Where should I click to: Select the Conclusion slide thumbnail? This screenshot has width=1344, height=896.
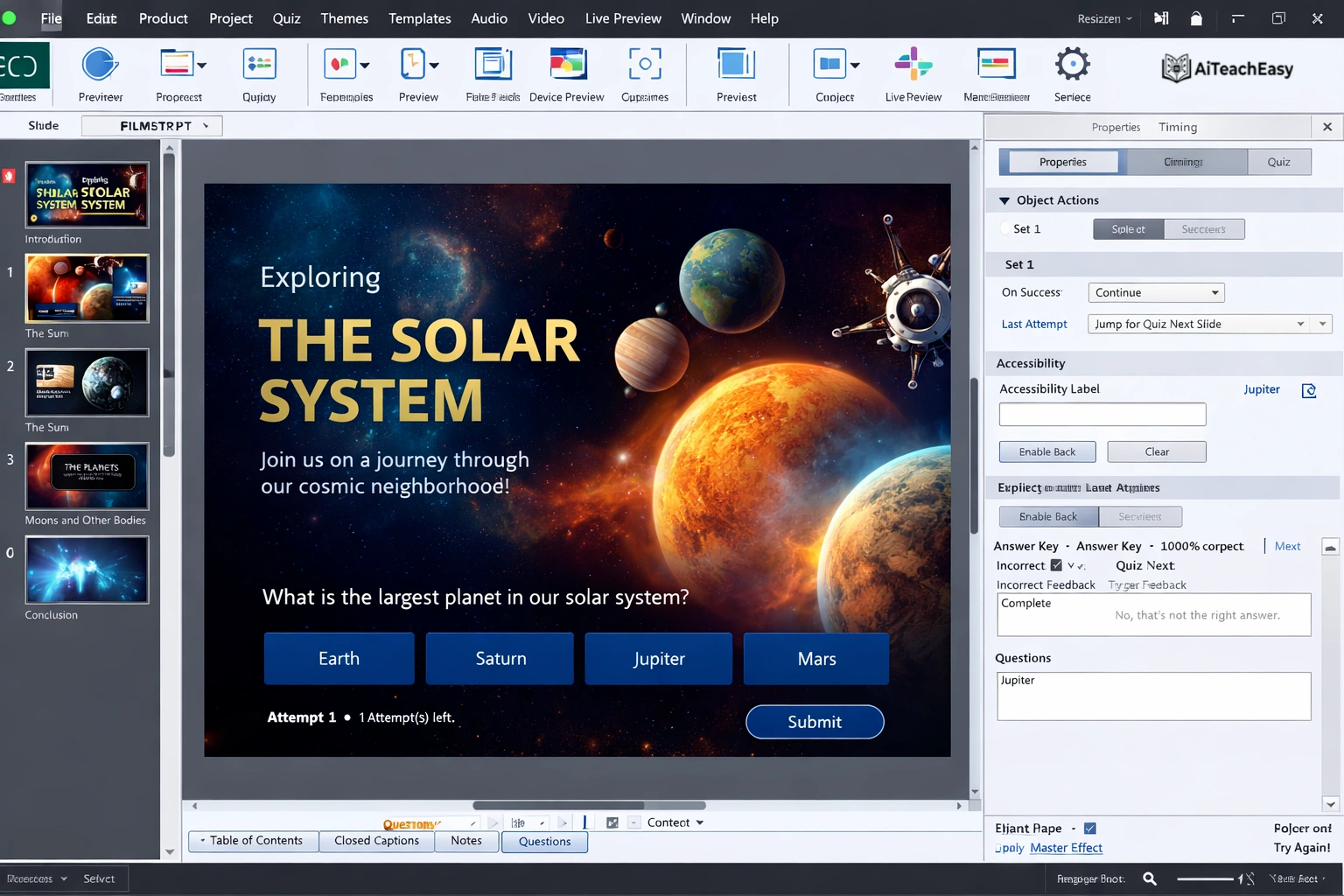(87, 570)
